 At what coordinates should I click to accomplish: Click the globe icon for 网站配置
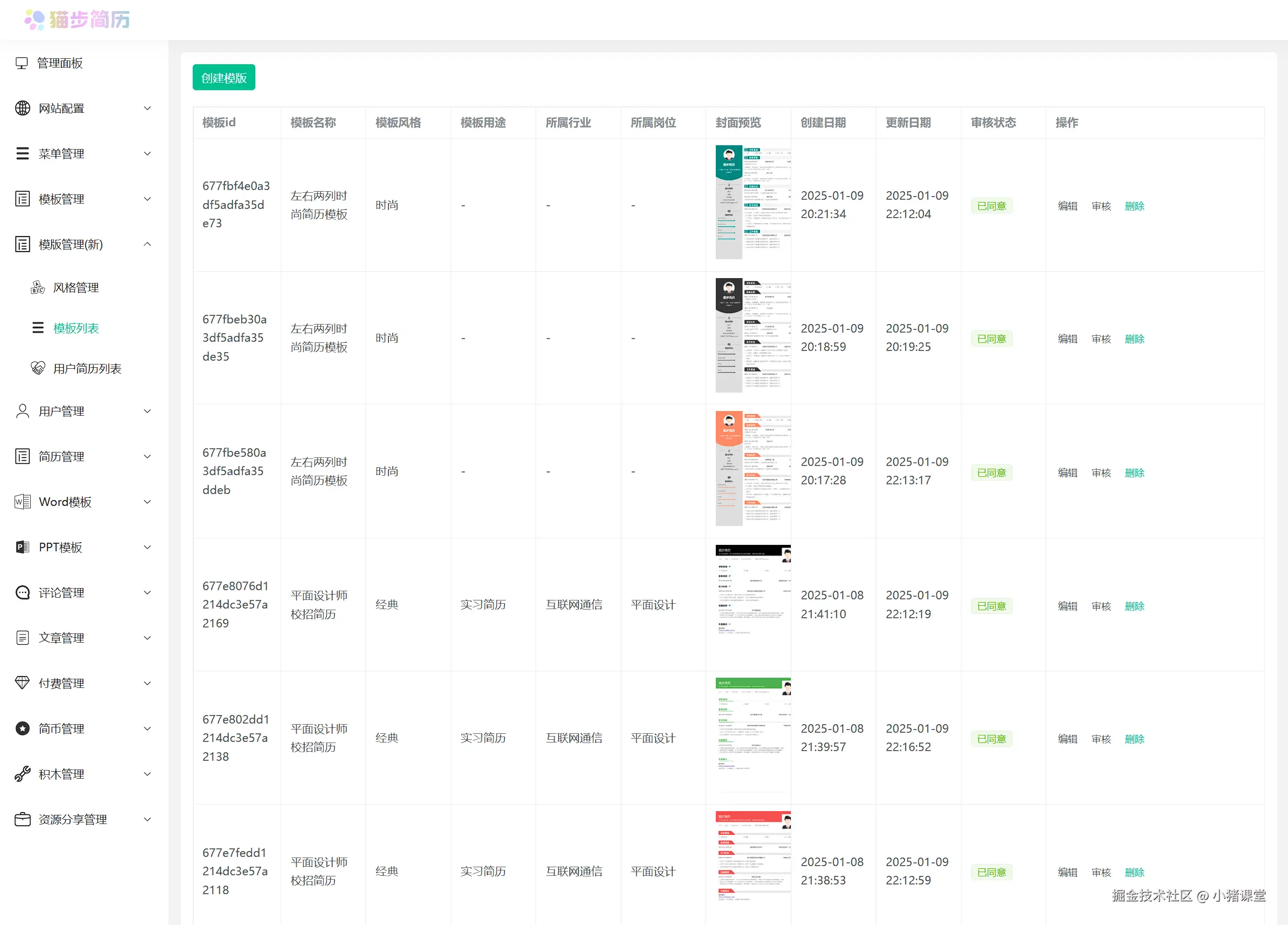tap(22, 108)
